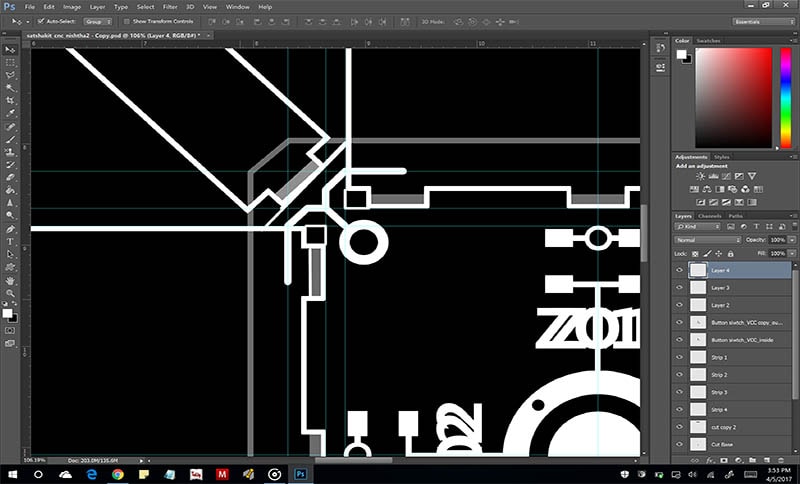Image resolution: width=800 pixels, height=484 pixels.
Task: Click the hue spectrum slider bar
Action: tap(786, 98)
